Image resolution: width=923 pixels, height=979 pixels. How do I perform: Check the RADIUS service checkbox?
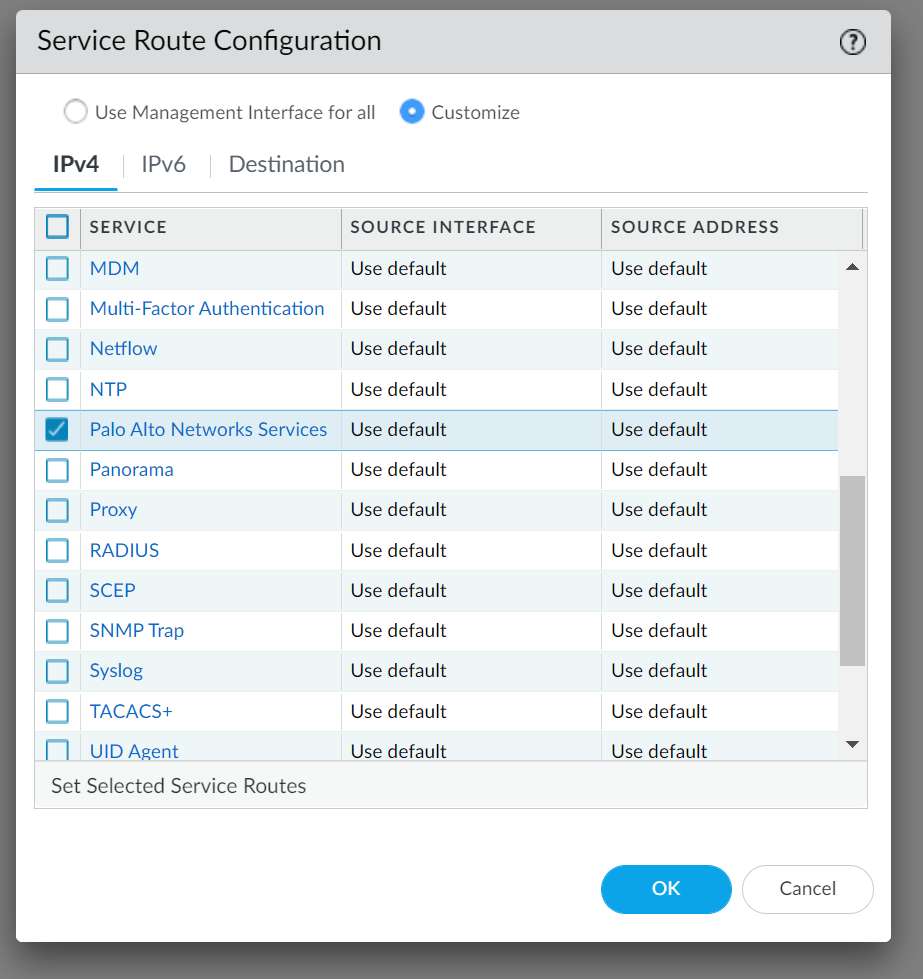click(x=57, y=550)
